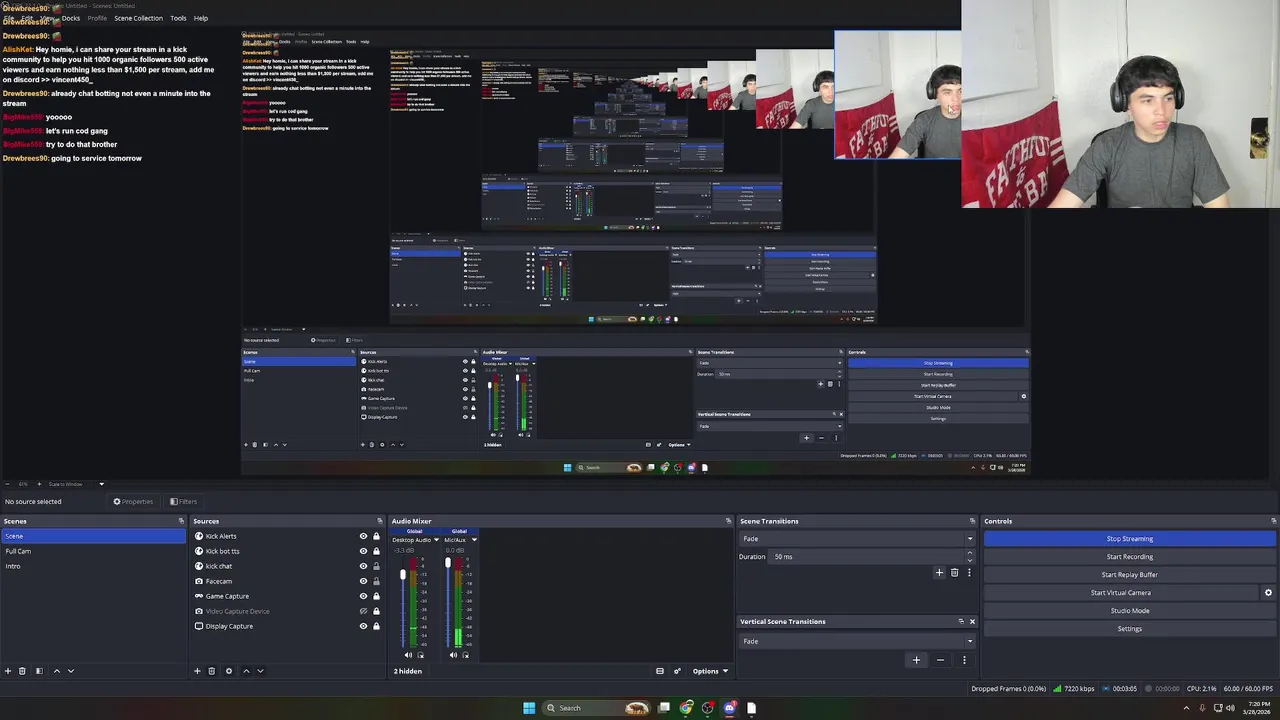Toggle lock on Kick Alerts source
1280x720 pixels.
tap(376, 536)
